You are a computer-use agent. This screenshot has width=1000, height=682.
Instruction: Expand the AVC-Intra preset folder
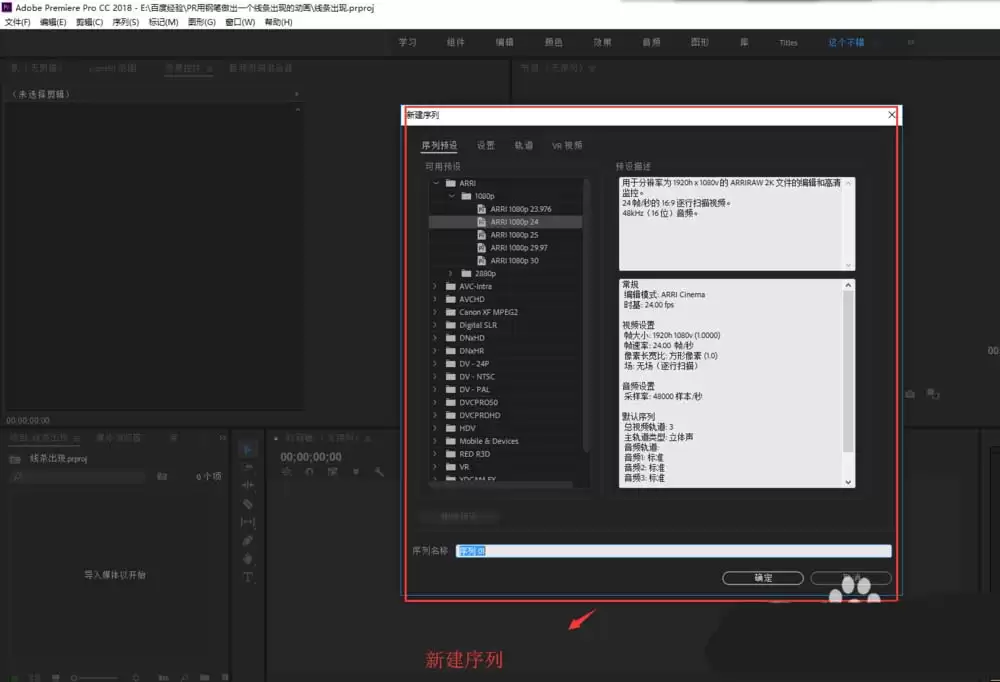pyautogui.click(x=436, y=286)
